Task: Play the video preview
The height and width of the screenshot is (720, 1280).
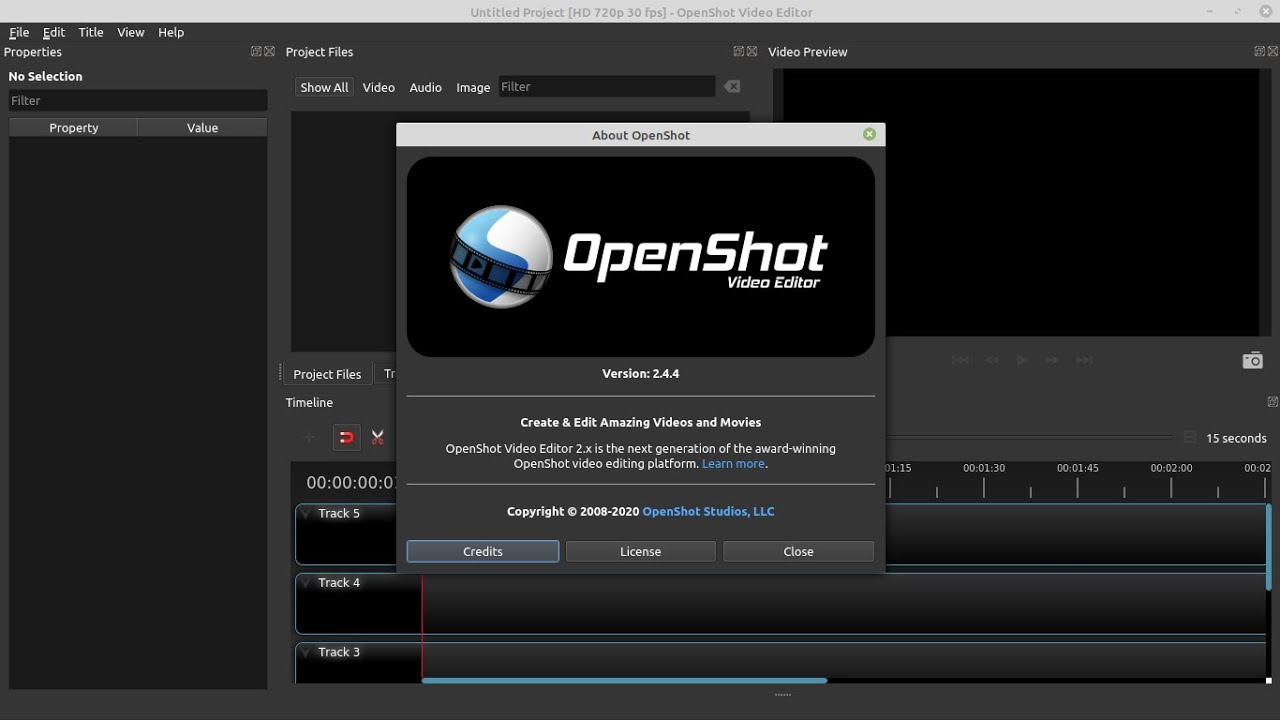Action: click(1021, 360)
